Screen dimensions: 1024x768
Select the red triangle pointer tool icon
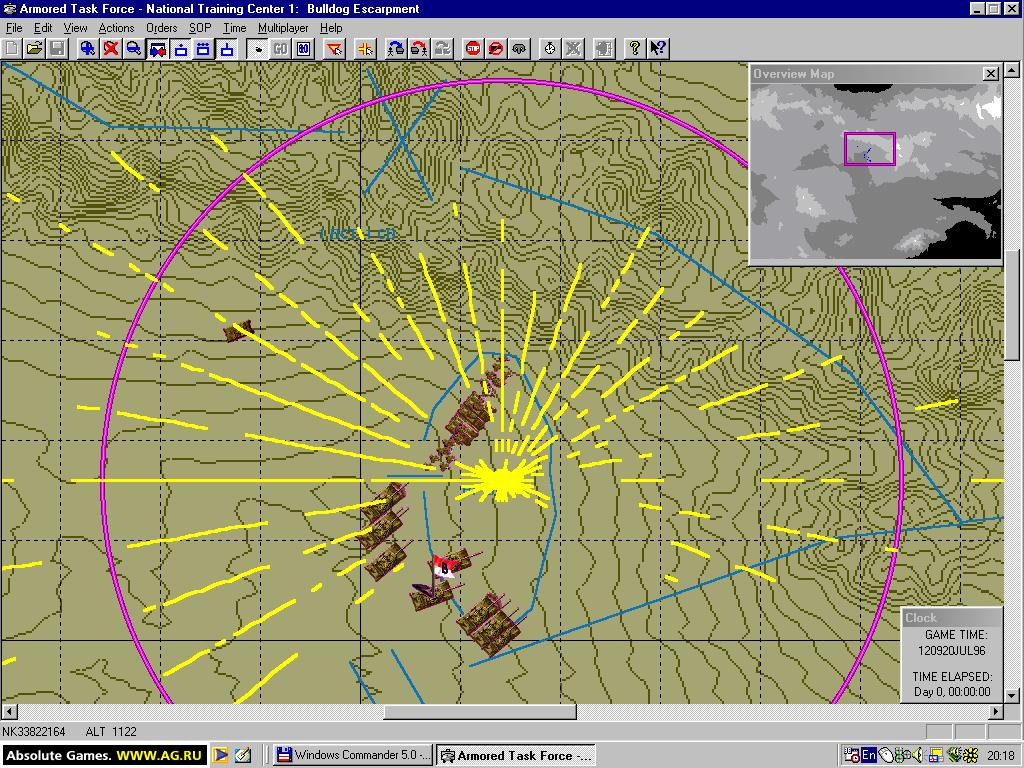coord(334,48)
